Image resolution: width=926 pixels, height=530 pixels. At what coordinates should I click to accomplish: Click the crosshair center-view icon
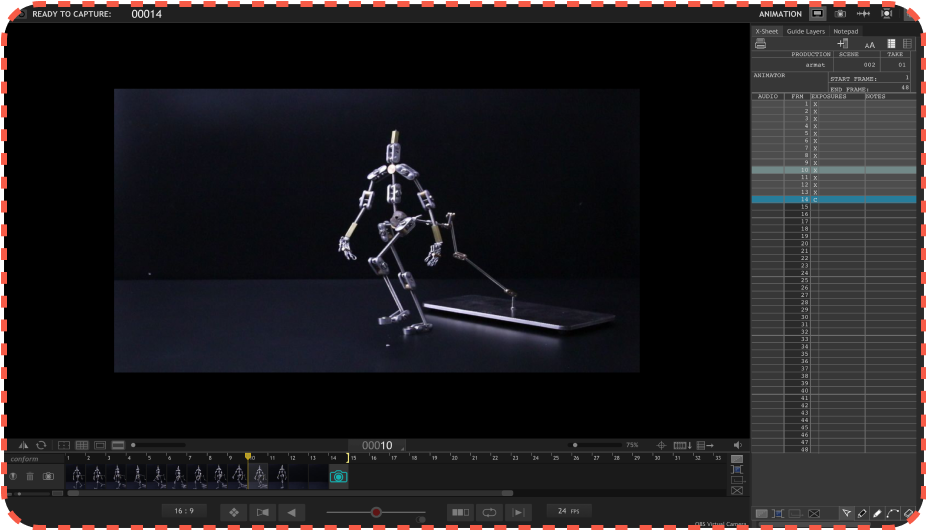pyautogui.click(x=661, y=445)
